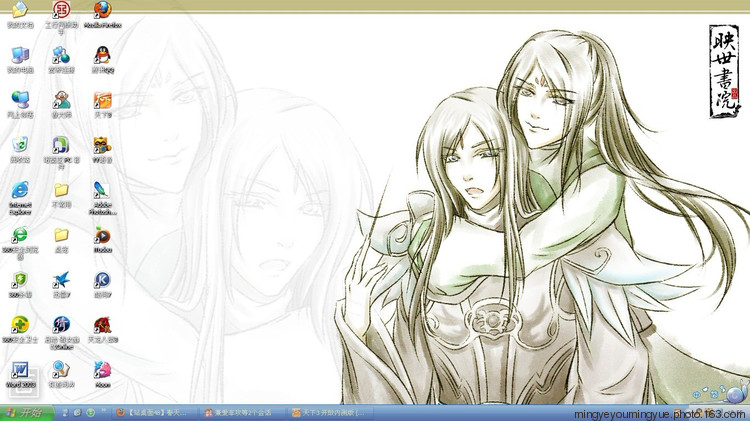The height and width of the screenshot is (421, 750).
Task: Launch Mozilla Firefox from the desktop
Action: coord(102,11)
